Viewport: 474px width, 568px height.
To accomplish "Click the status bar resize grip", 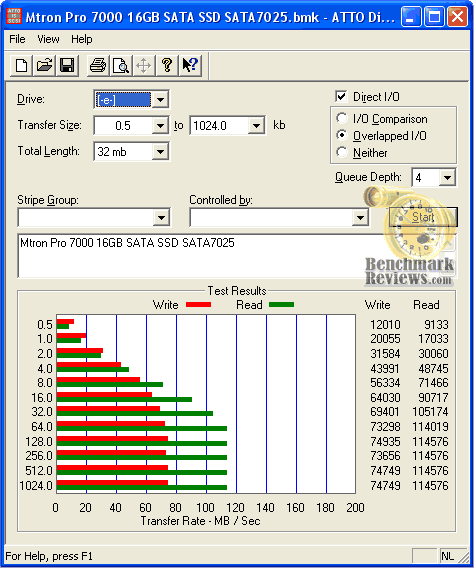I will pyautogui.click(x=462, y=557).
